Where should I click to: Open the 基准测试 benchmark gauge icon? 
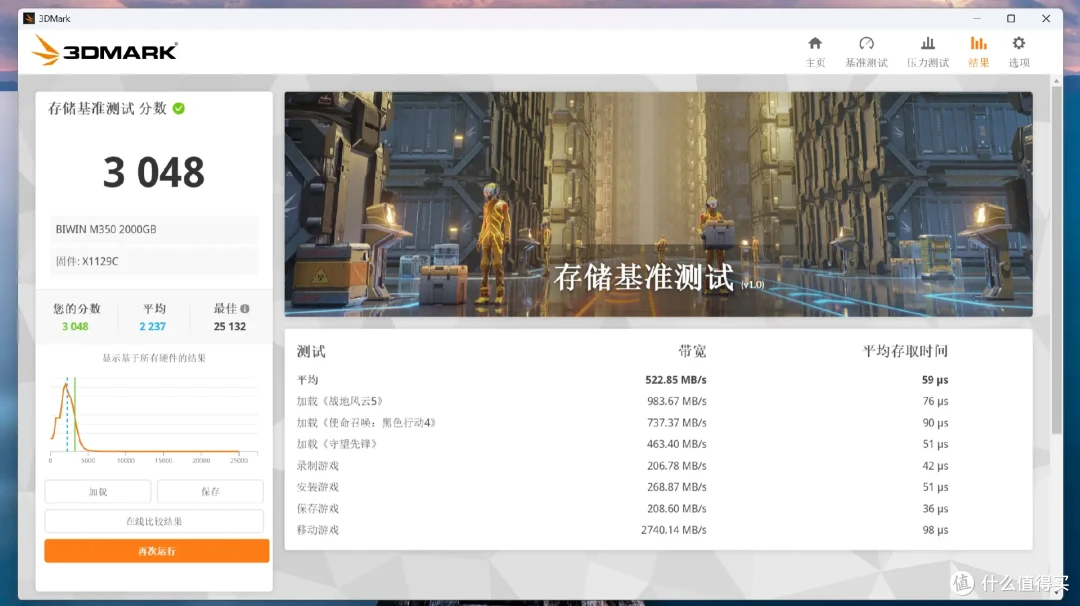tap(866, 43)
